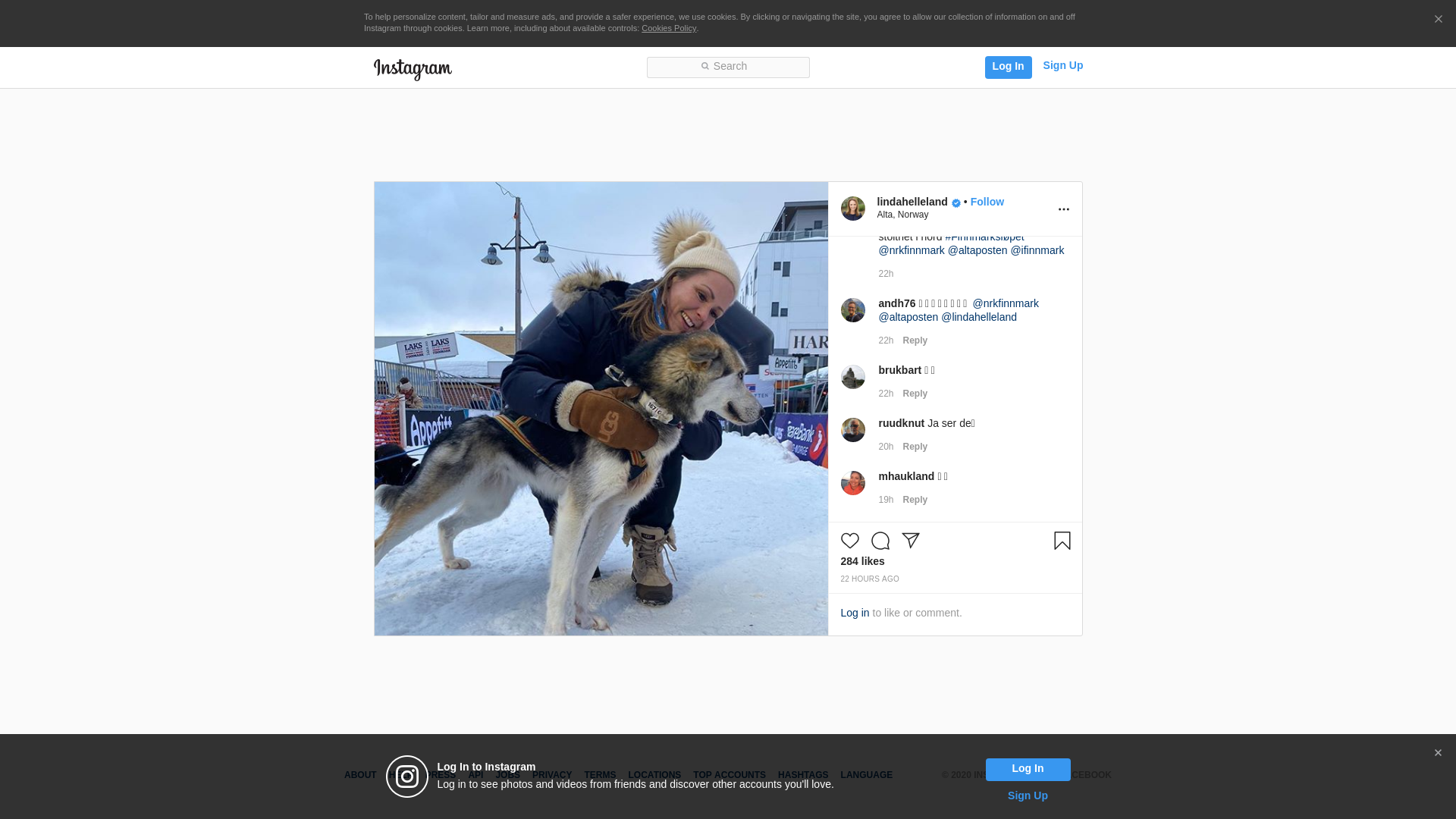This screenshot has width=1456, height=819.
Task: Open LANGUAGE selector in footer
Action: click(x=866, y=775)
